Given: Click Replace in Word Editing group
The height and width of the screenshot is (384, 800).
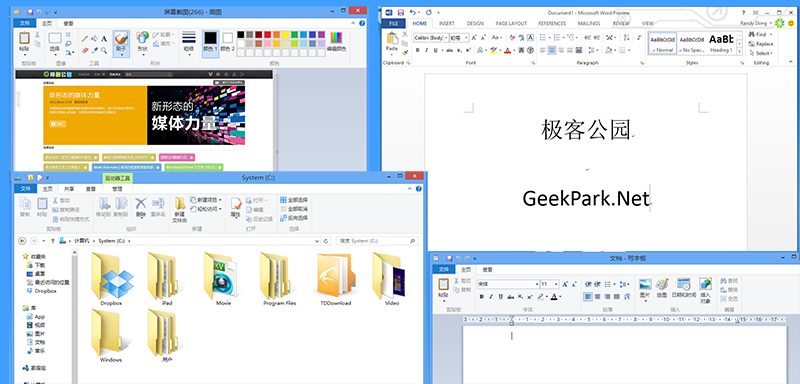Looking at the screenshot, I should point(761,44).
